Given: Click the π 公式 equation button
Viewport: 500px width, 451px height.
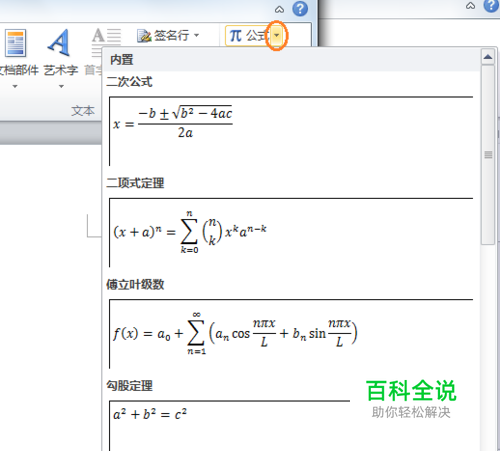Looking at the screenshot, I should coord(248,35).
